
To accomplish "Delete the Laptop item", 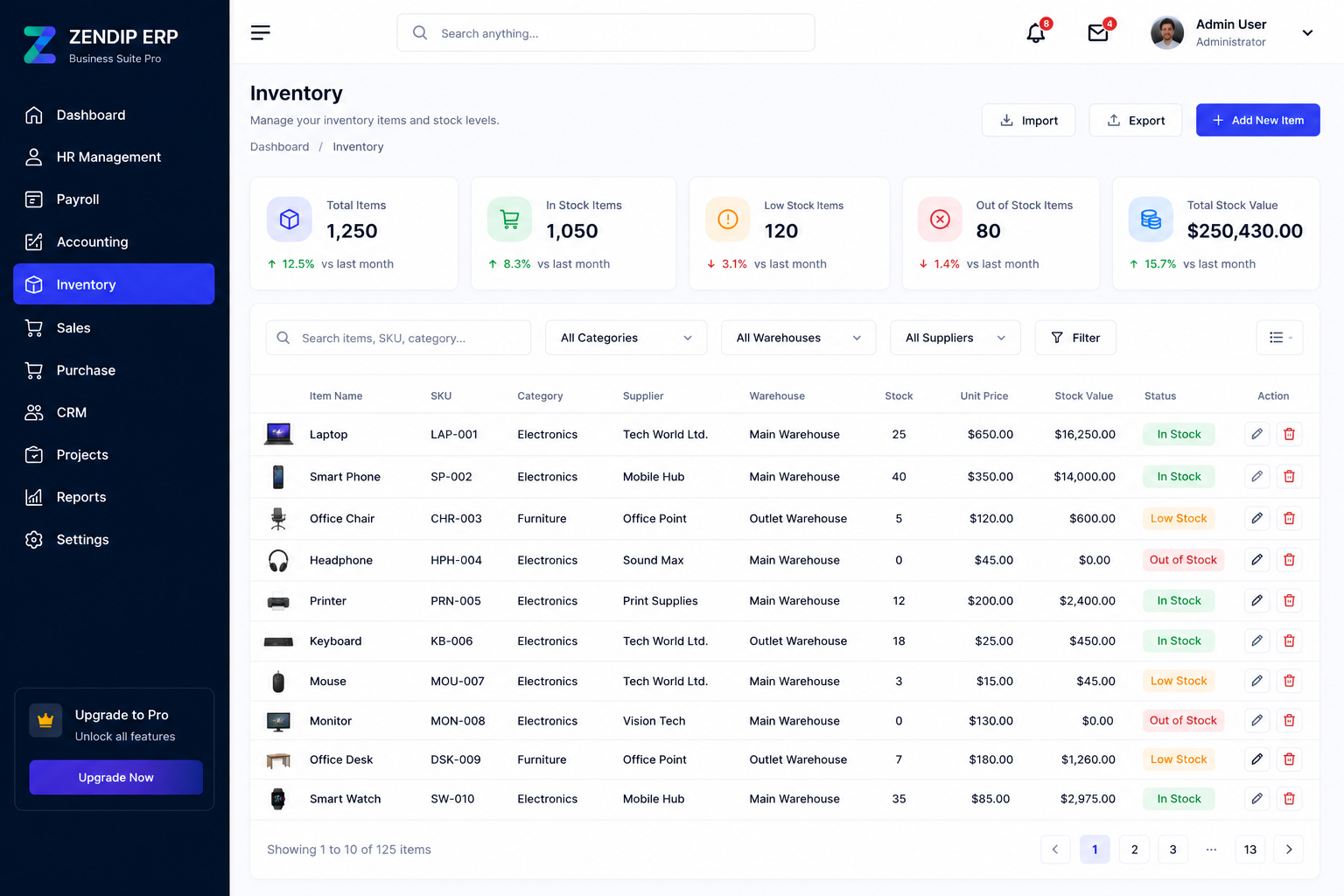I will pyautogui.click(x=1289, y=434).
